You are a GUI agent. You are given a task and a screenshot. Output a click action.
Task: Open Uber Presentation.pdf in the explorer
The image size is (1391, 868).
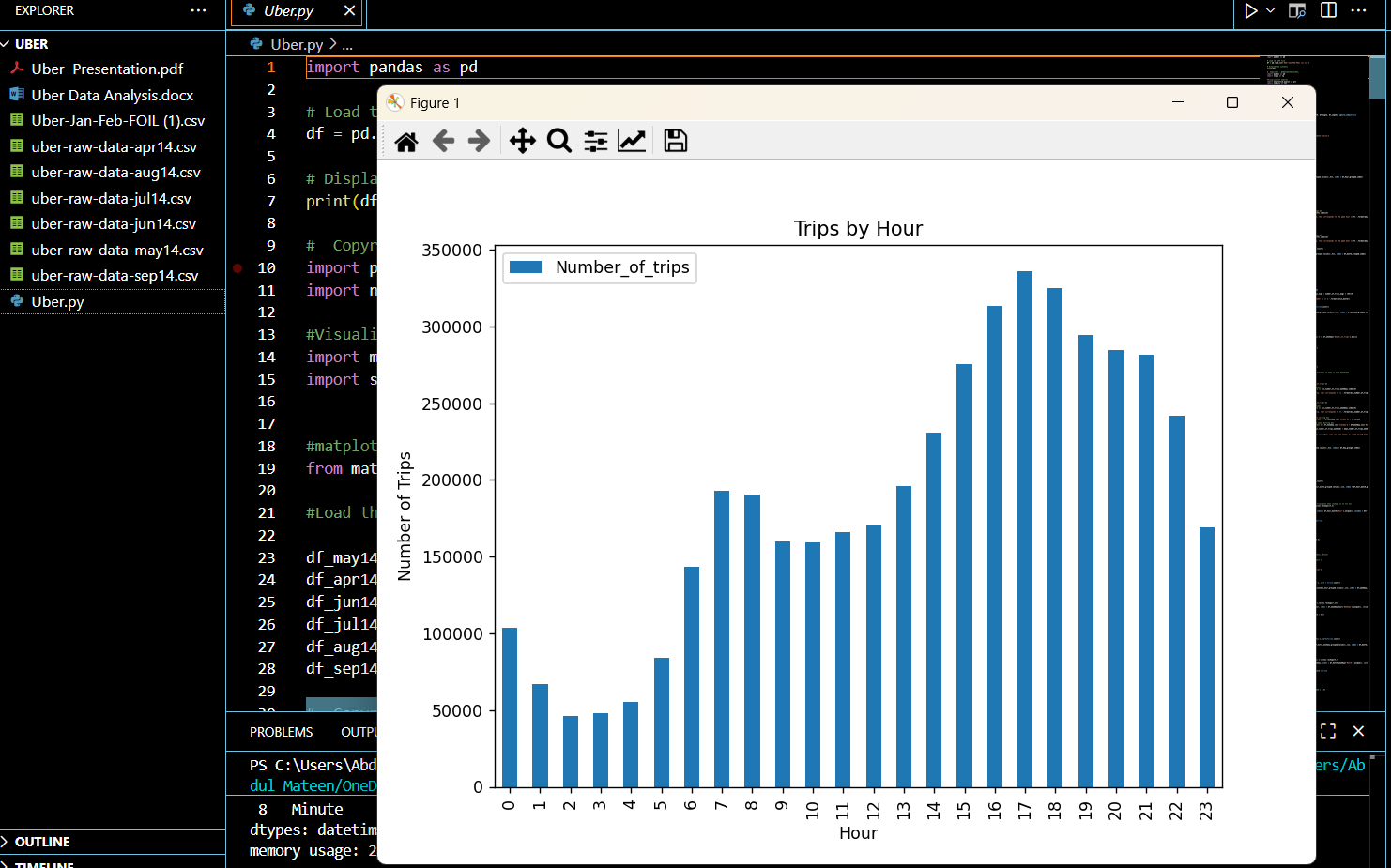click(107, 69)
